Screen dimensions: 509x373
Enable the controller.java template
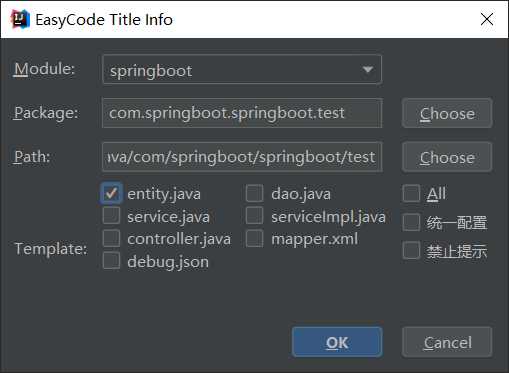(111, 238)
